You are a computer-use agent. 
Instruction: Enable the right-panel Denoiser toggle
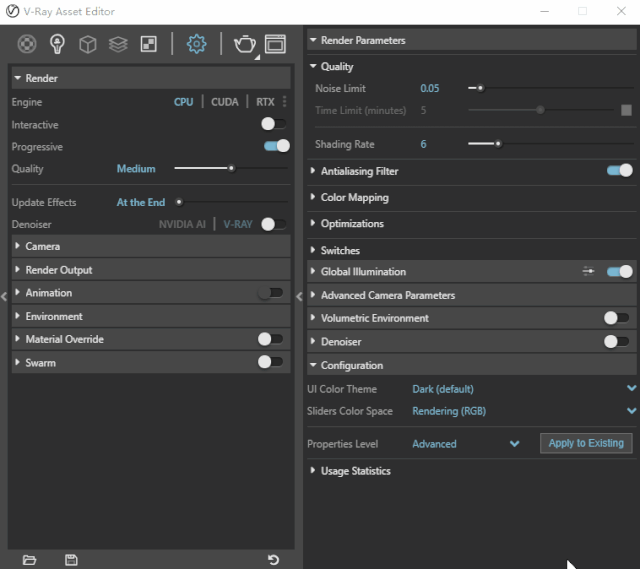pyautogui.click(x=617, y=342)
